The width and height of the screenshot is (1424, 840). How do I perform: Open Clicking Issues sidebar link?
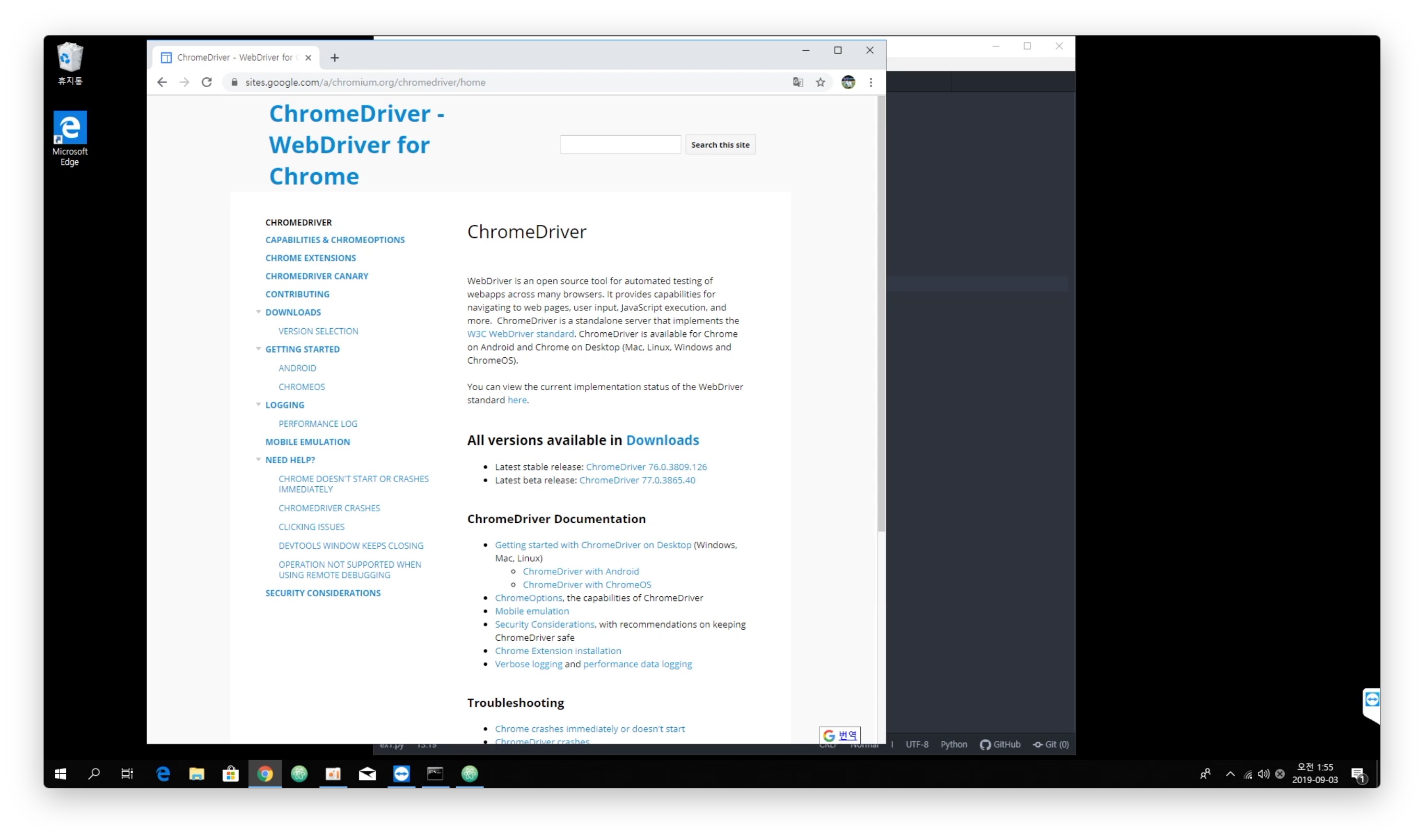pyautogui.click(x=312, y=526)
